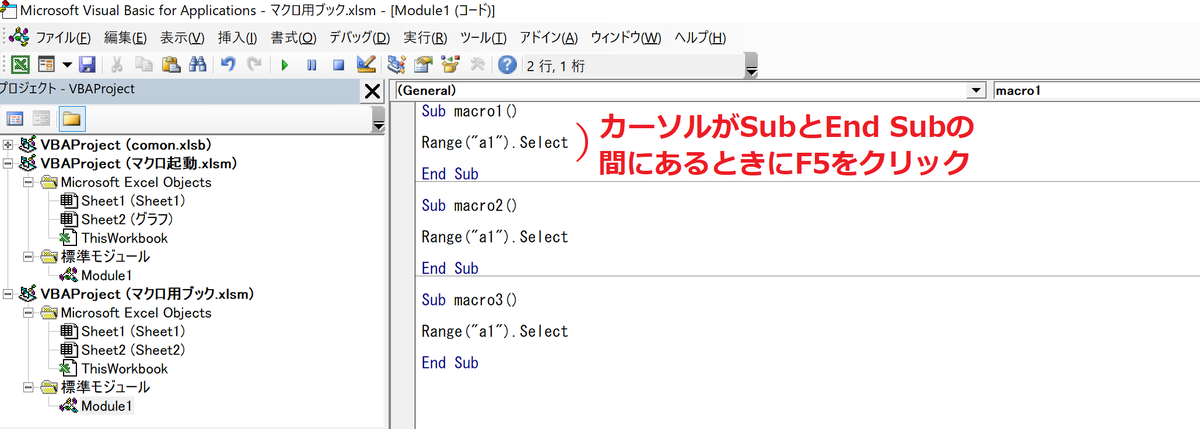Click the End Sub line of macro1
This screenshot has height=429, width=1200.
450,174
